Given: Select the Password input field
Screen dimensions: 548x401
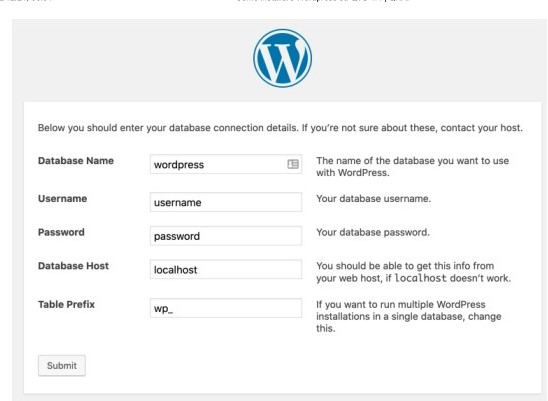Looking at the screenshot, I should pyautogui.click(x=226, y=236).
